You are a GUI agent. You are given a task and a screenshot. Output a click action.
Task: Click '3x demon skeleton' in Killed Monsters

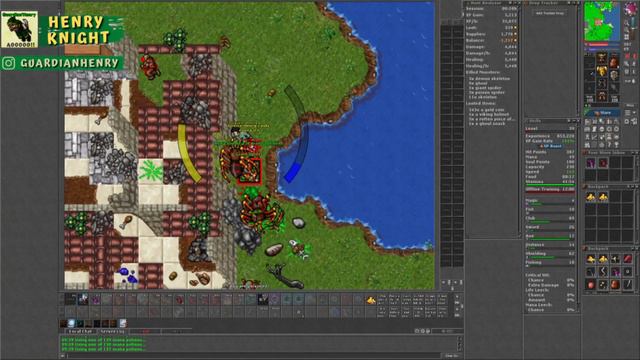coord(489,78)
